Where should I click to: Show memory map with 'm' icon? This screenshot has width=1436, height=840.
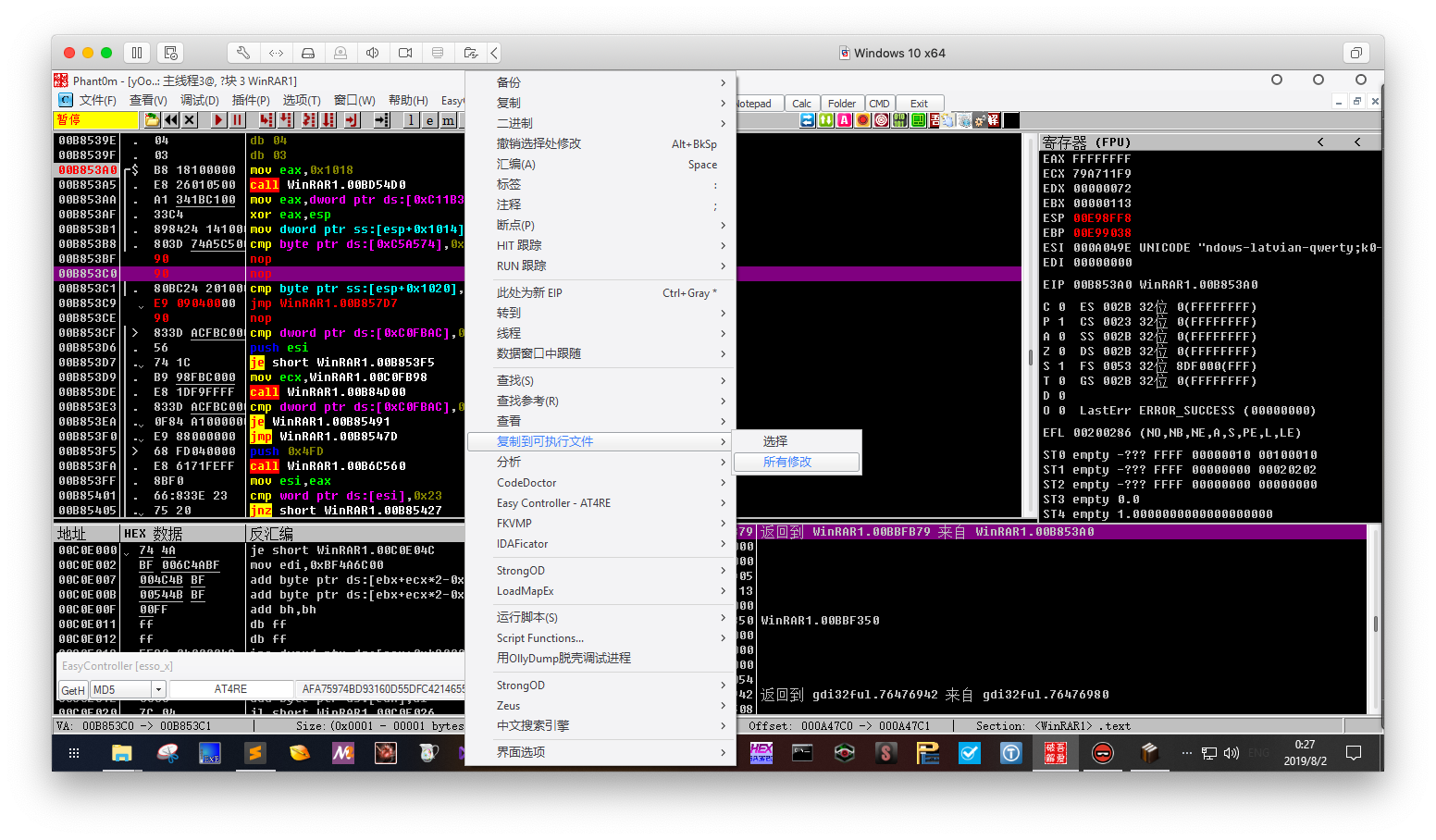point(449,120)
